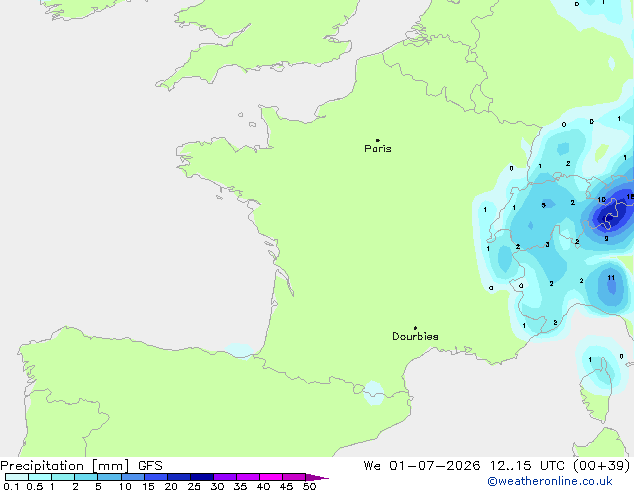Click the Dourbies location dot marker
634x490 pixels.
[415, 328]
